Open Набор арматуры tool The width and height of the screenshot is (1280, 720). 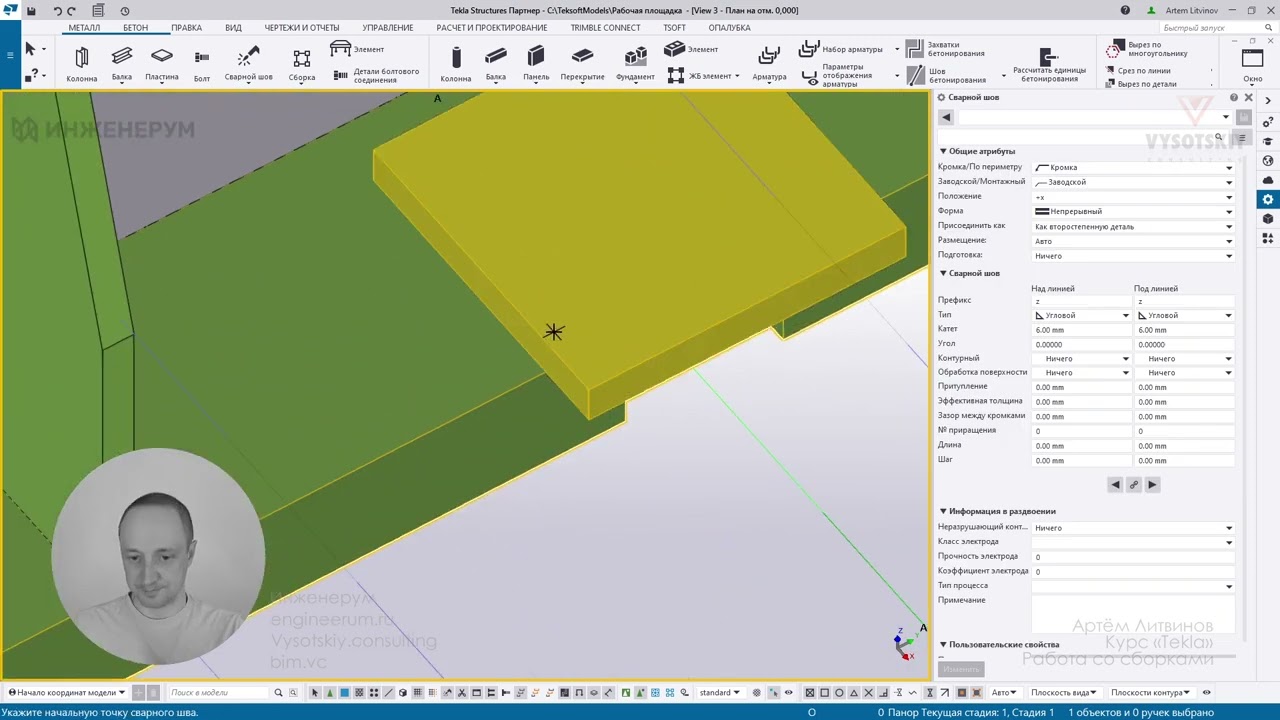[841, 49]
